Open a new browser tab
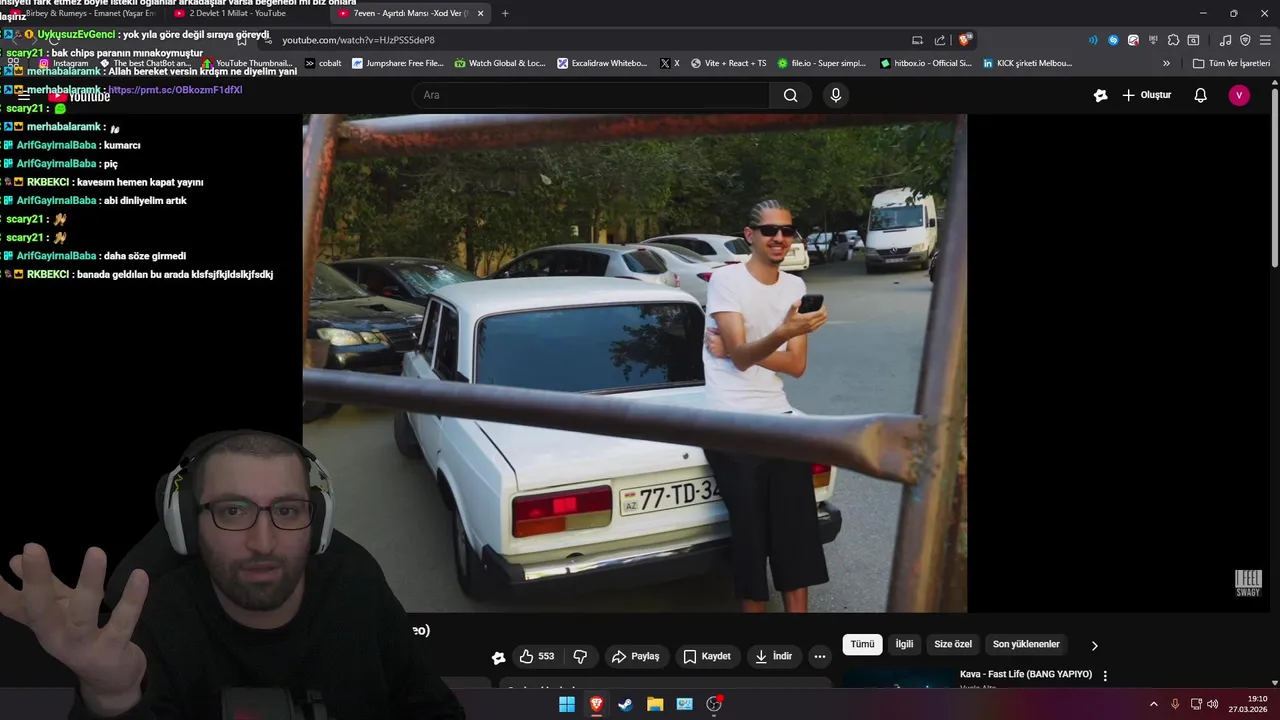 tap(505, 13)
